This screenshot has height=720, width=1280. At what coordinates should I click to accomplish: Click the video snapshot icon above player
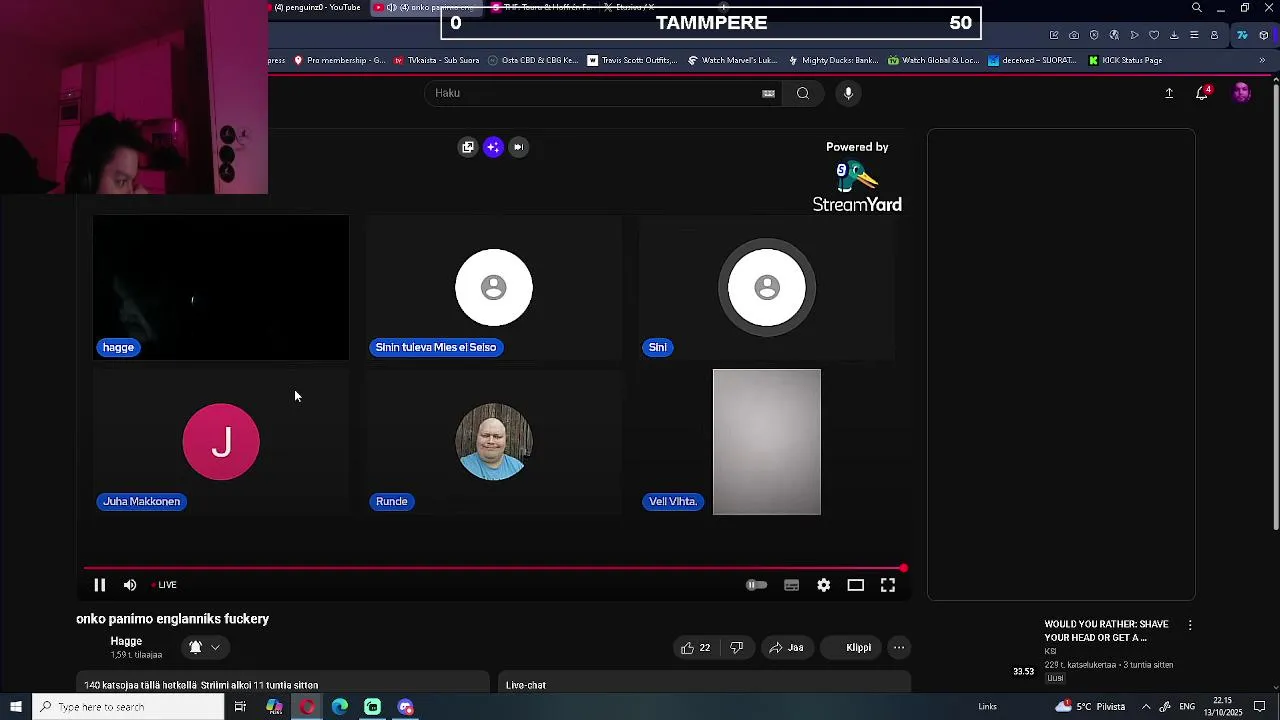[x=518, y=147]
